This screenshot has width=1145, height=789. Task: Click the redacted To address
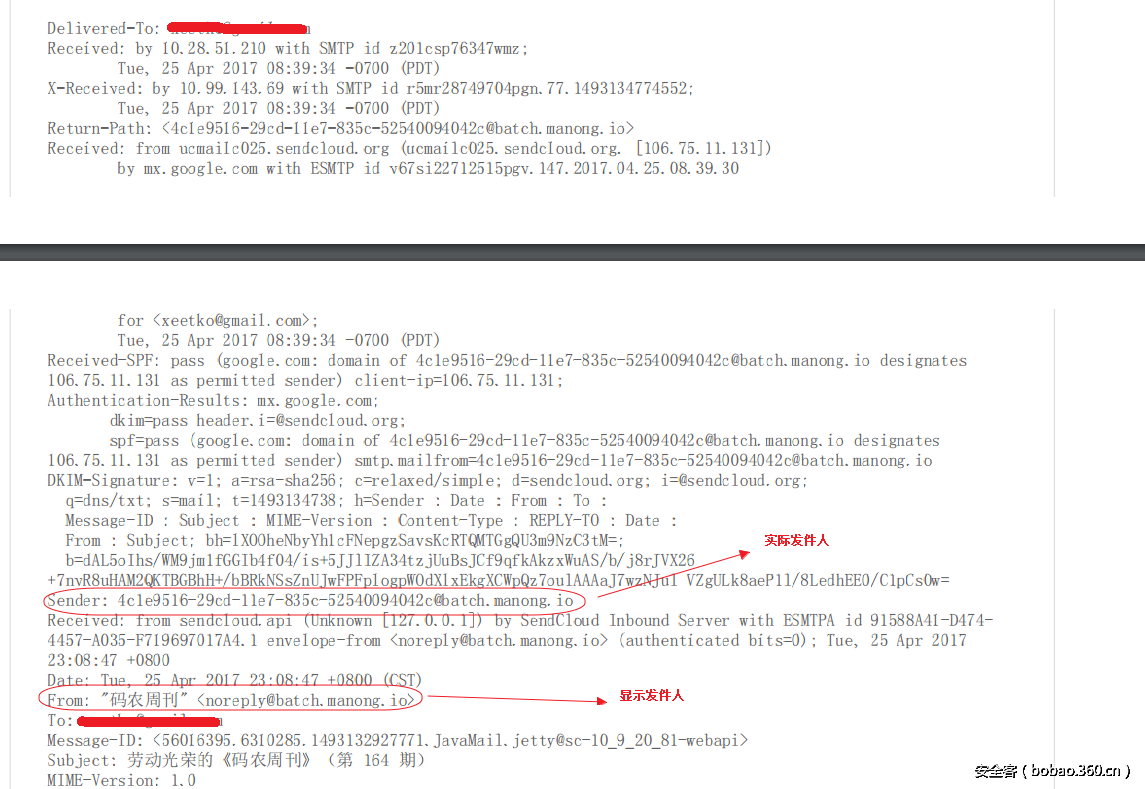[149, 721]
